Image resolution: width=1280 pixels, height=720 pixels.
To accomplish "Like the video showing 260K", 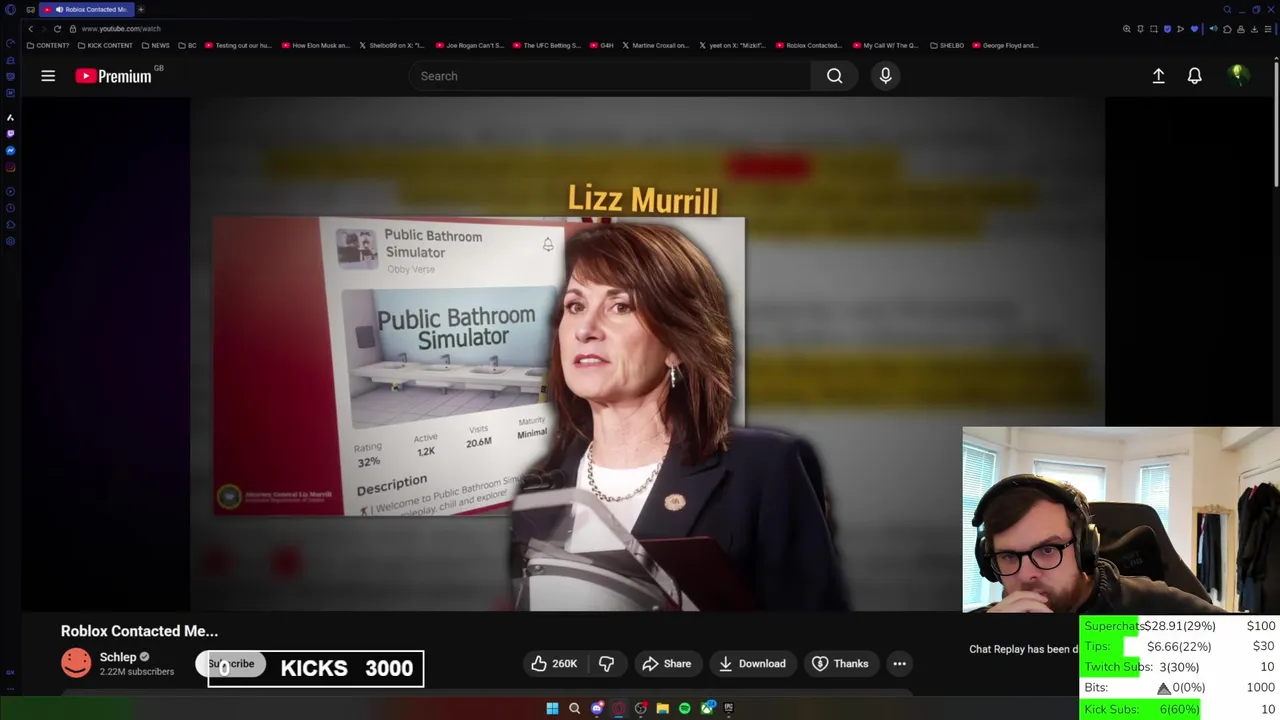I will tap(554, 663).
